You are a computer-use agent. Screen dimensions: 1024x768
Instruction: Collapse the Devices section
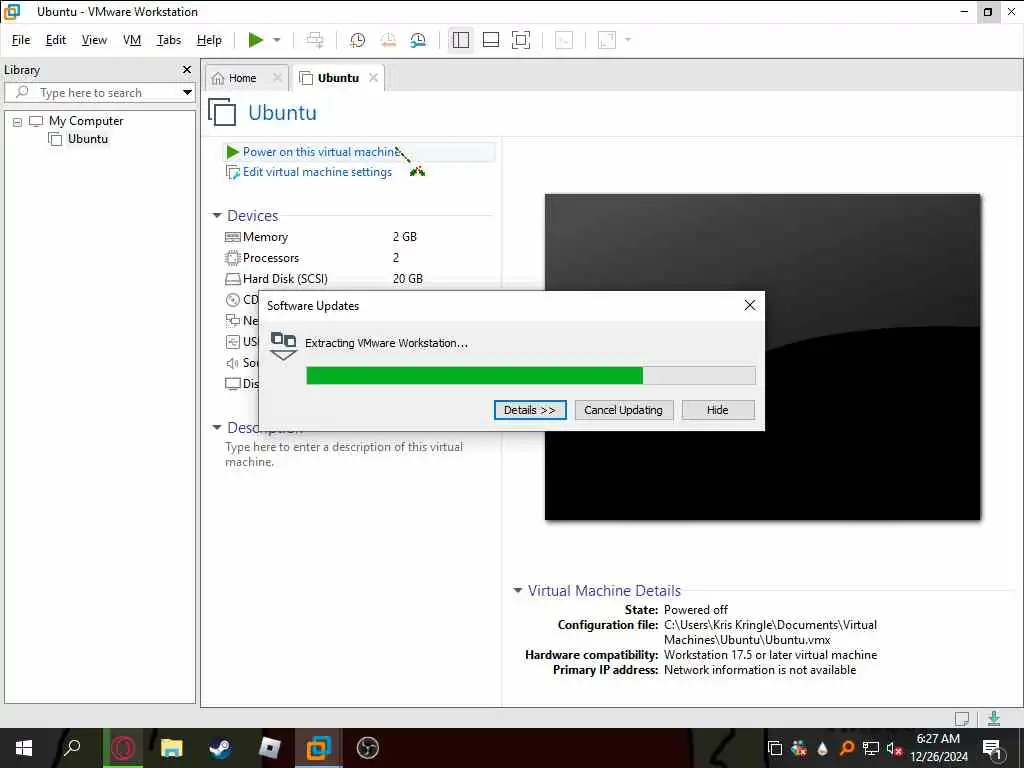217,216
